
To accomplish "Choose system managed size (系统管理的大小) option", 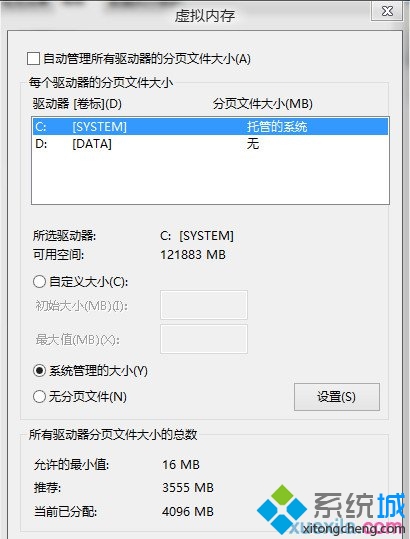I will [x=39, y=371].
